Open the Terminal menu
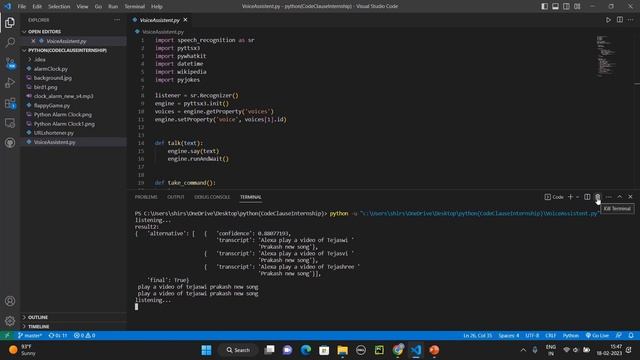 point(135,6)
